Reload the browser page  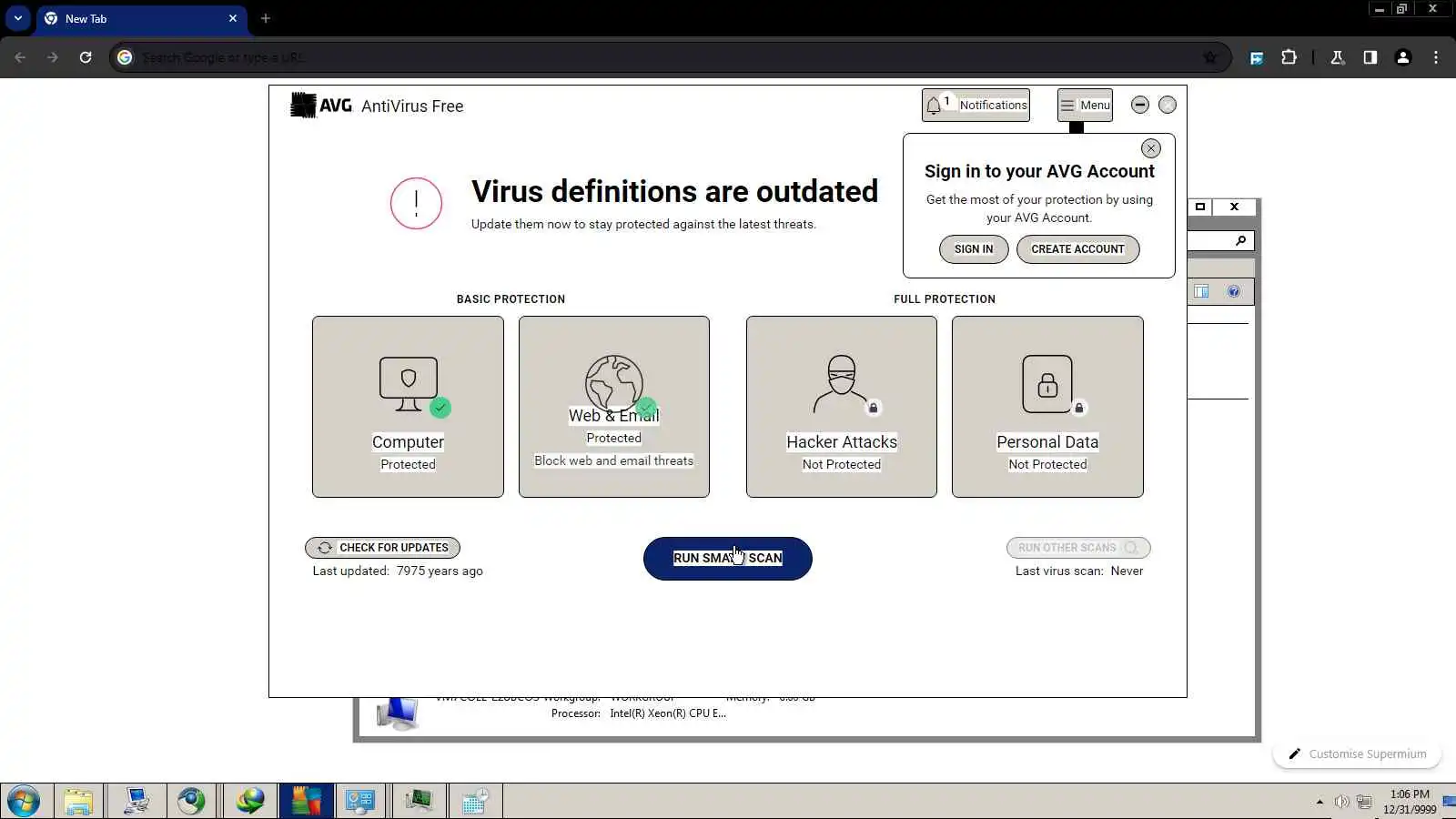[x=86, y=57]
